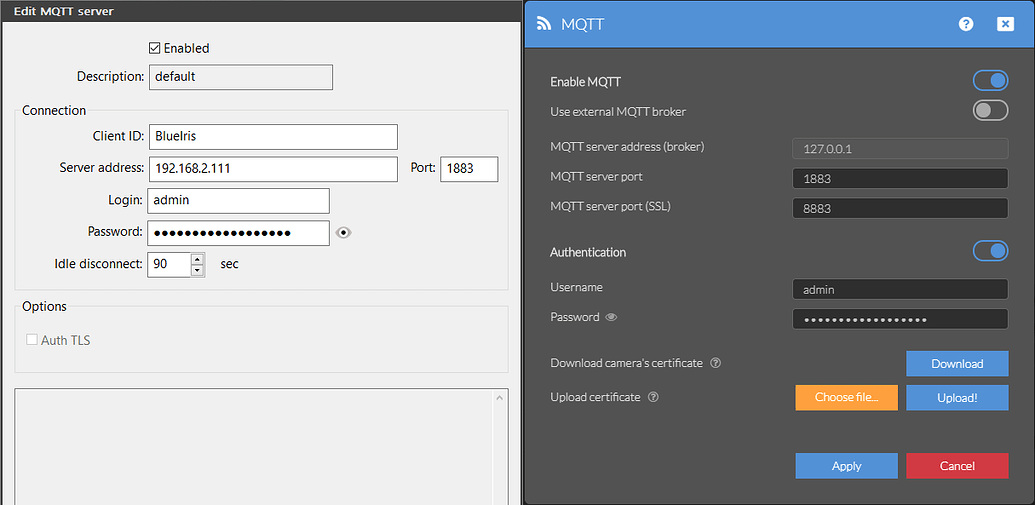Click the Upload certificate label
Viewport: 1035px width, 505px height.
[595, 397]
